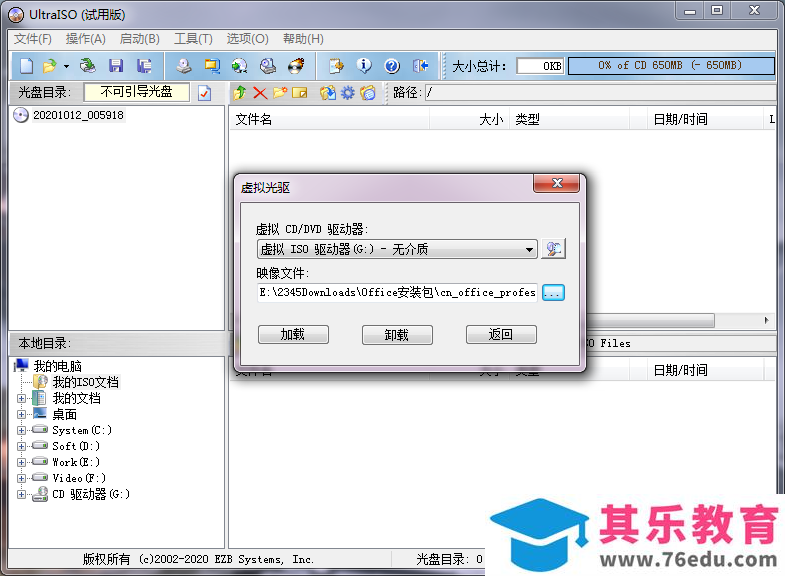Viewport: 785px width, 576px height.
Task: Open the 操作(A) menu
Action: [86, 39]
